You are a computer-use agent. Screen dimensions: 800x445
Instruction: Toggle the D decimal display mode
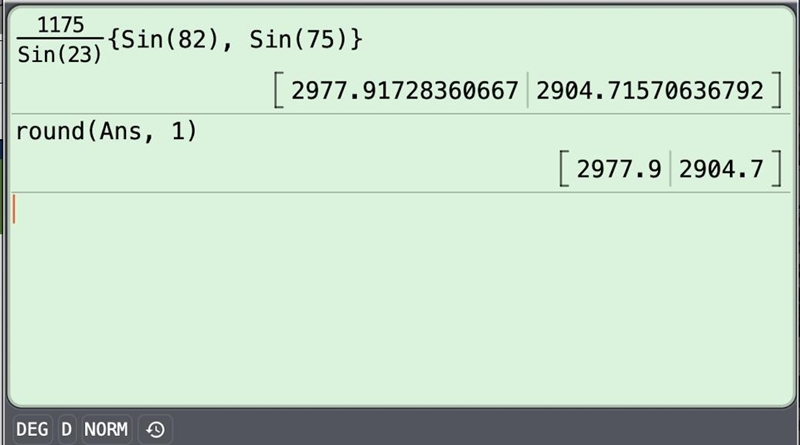tap(66, 429)
